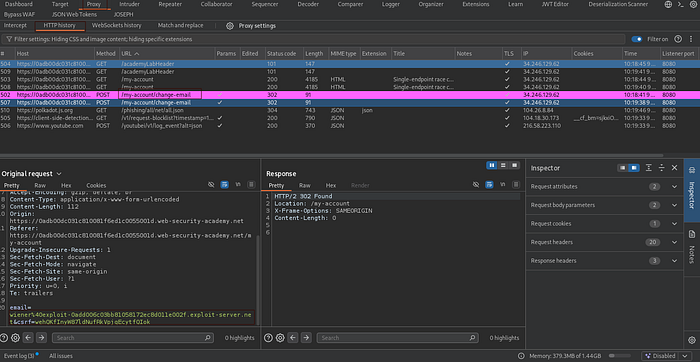Open Match and replace sub-tab
700x362 pixels.
[180, 25]
